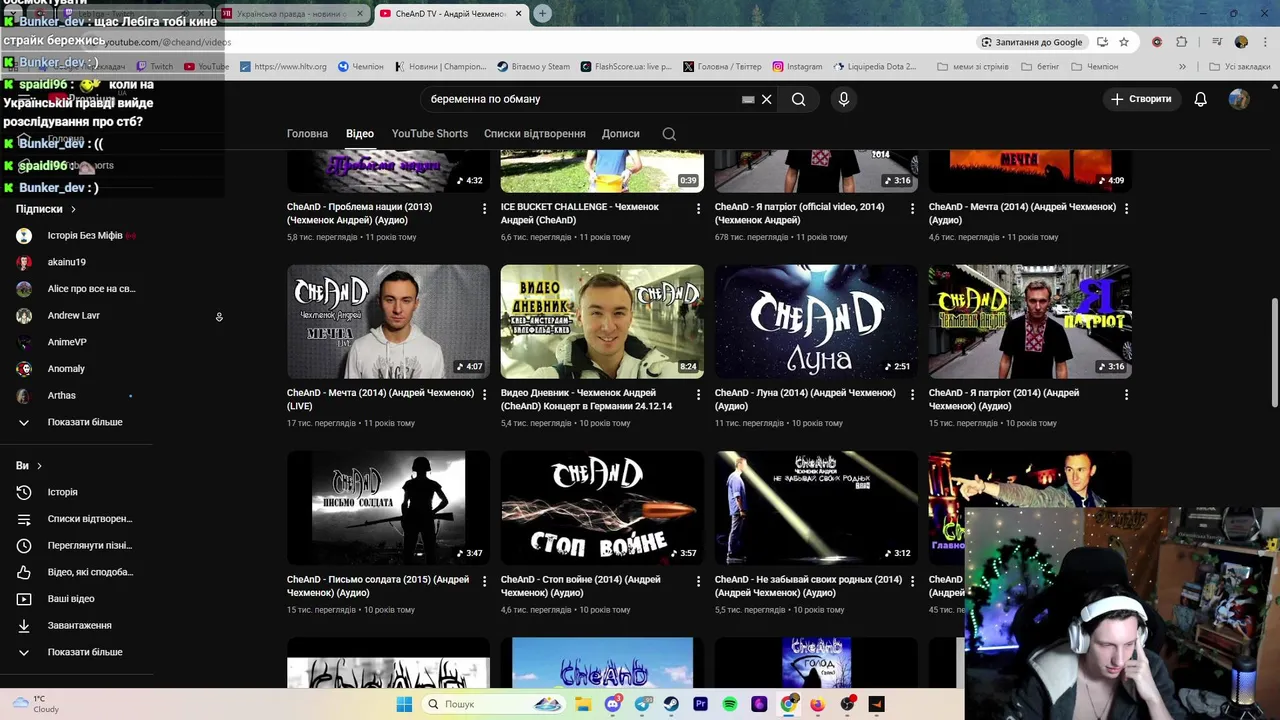Expand the Підписки section chevron

coord(73,209)
